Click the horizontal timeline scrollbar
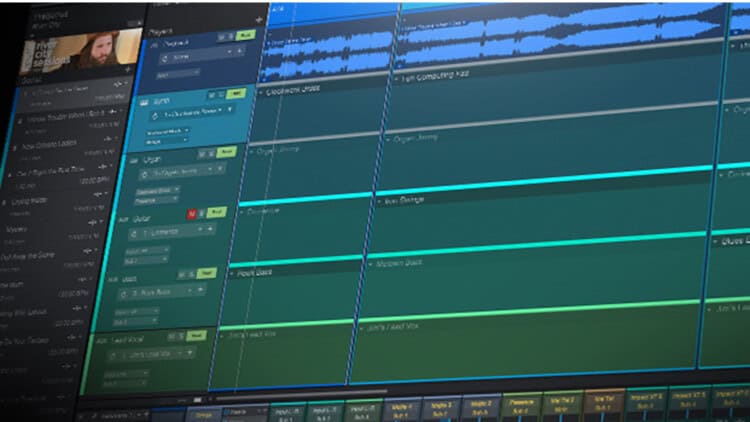Screen dimensions: 750x422 point(301,395)
